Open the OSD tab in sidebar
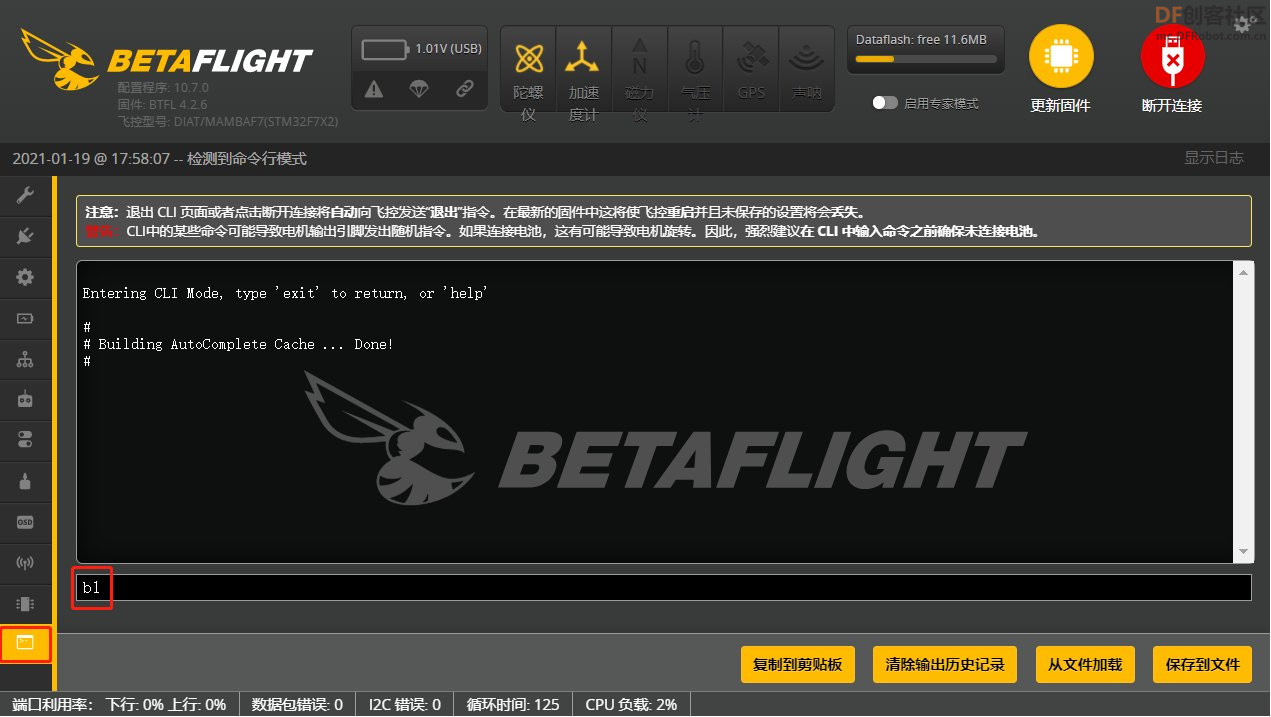This screenshot has width=1271, height=717. [x=25, y=522]
